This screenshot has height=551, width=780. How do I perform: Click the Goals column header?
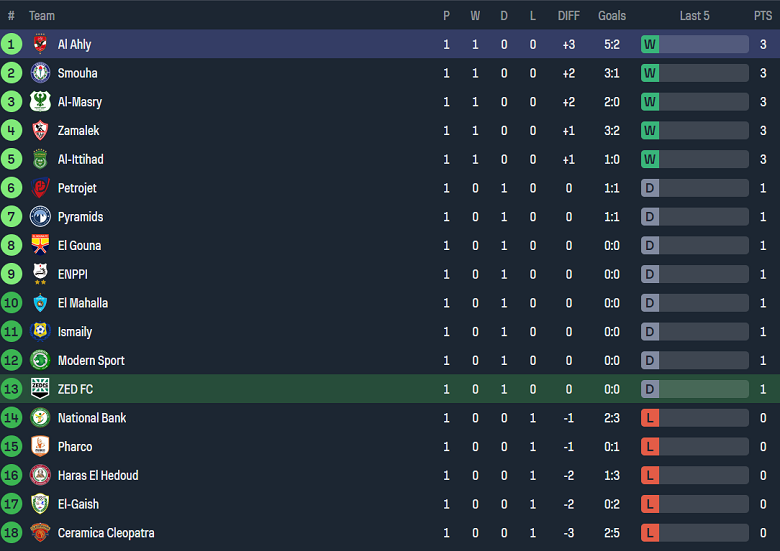pyautogui.click(x=612, y=16)
